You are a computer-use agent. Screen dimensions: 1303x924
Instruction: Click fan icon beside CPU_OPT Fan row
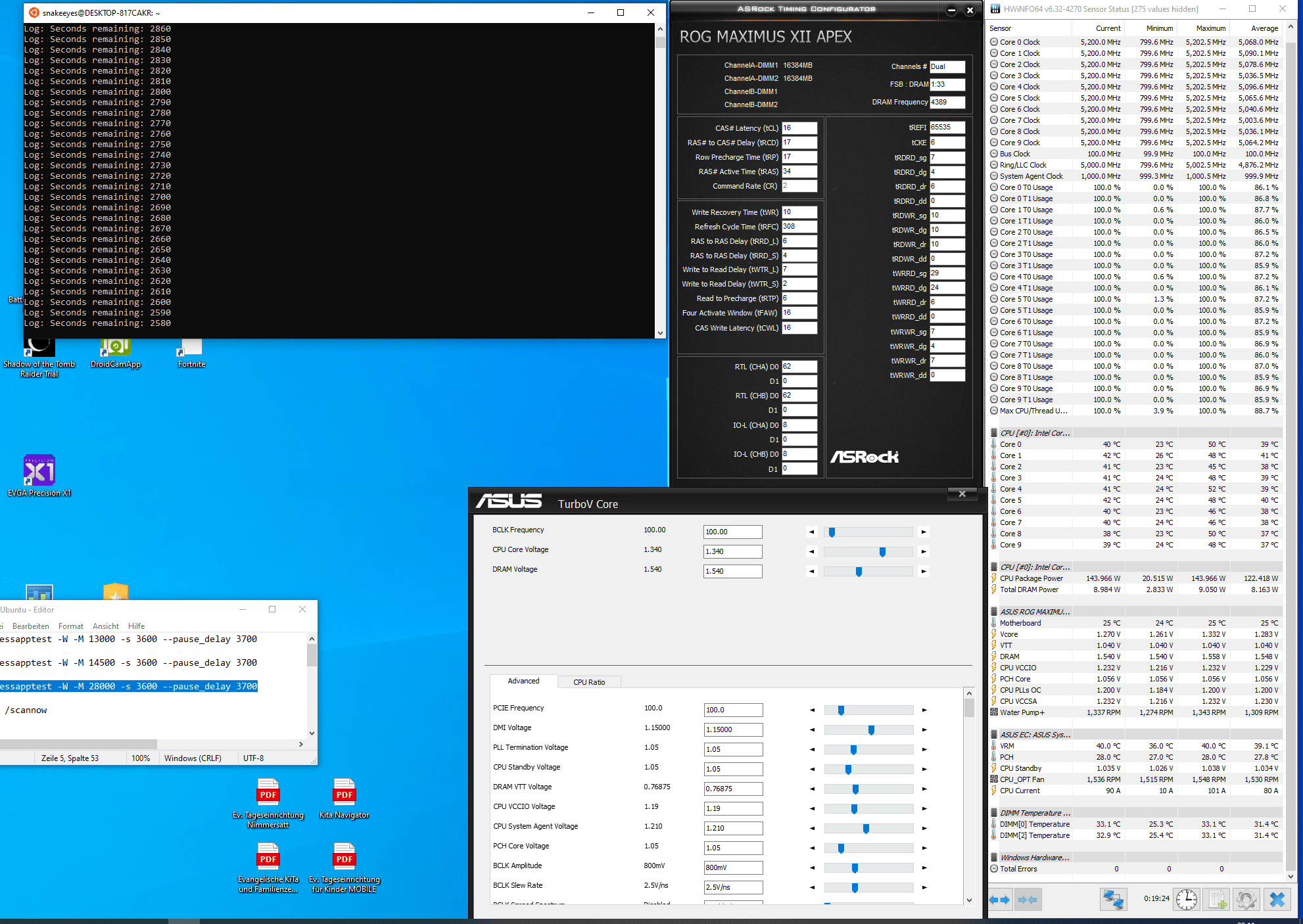(x=994, y=779)
